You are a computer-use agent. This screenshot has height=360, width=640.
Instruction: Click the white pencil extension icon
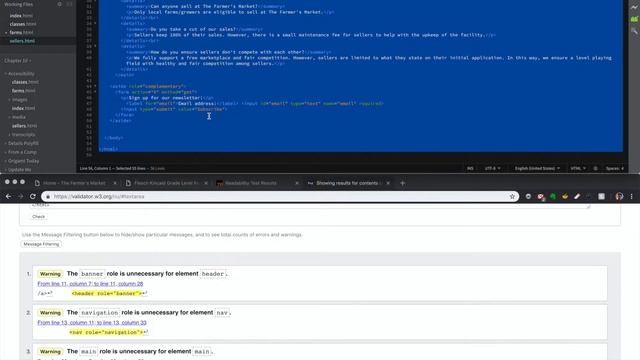pyautogui.click(x=577, y=196)
